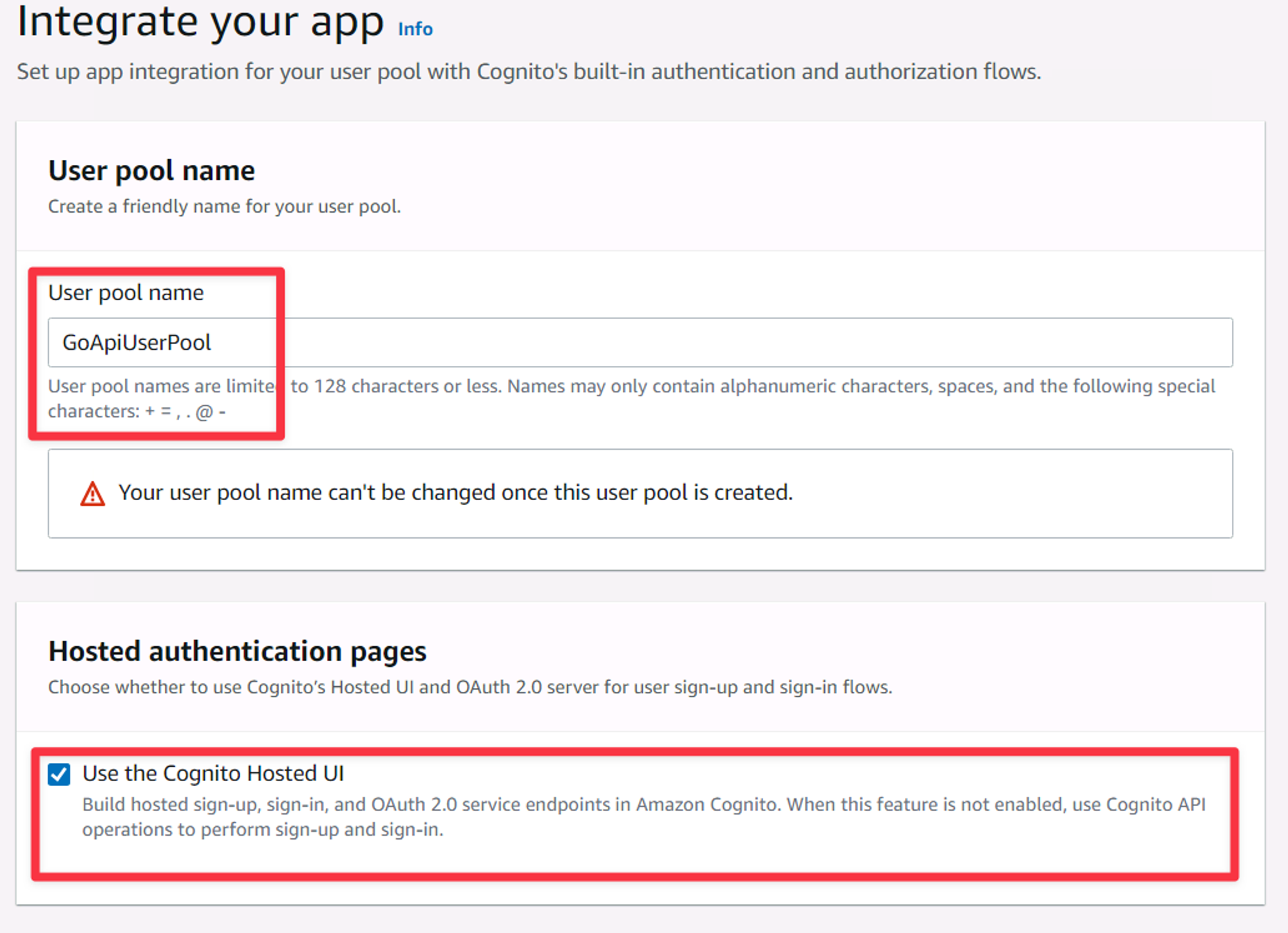Click the hint text about 128 characters limit
This screenshot has width=1288, height=933.
click(631, 398)
